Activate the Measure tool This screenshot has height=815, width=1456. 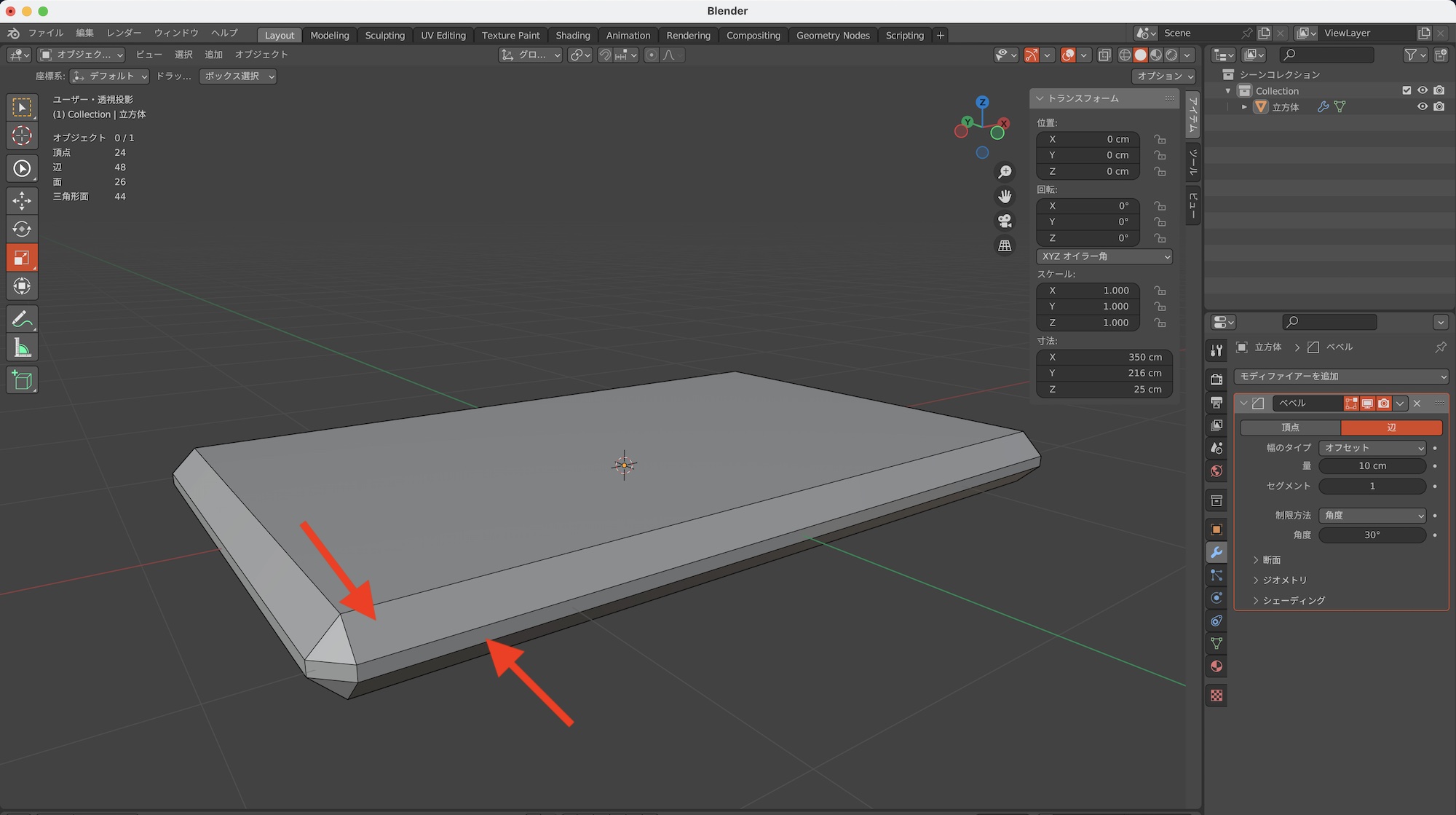(22, 349)
